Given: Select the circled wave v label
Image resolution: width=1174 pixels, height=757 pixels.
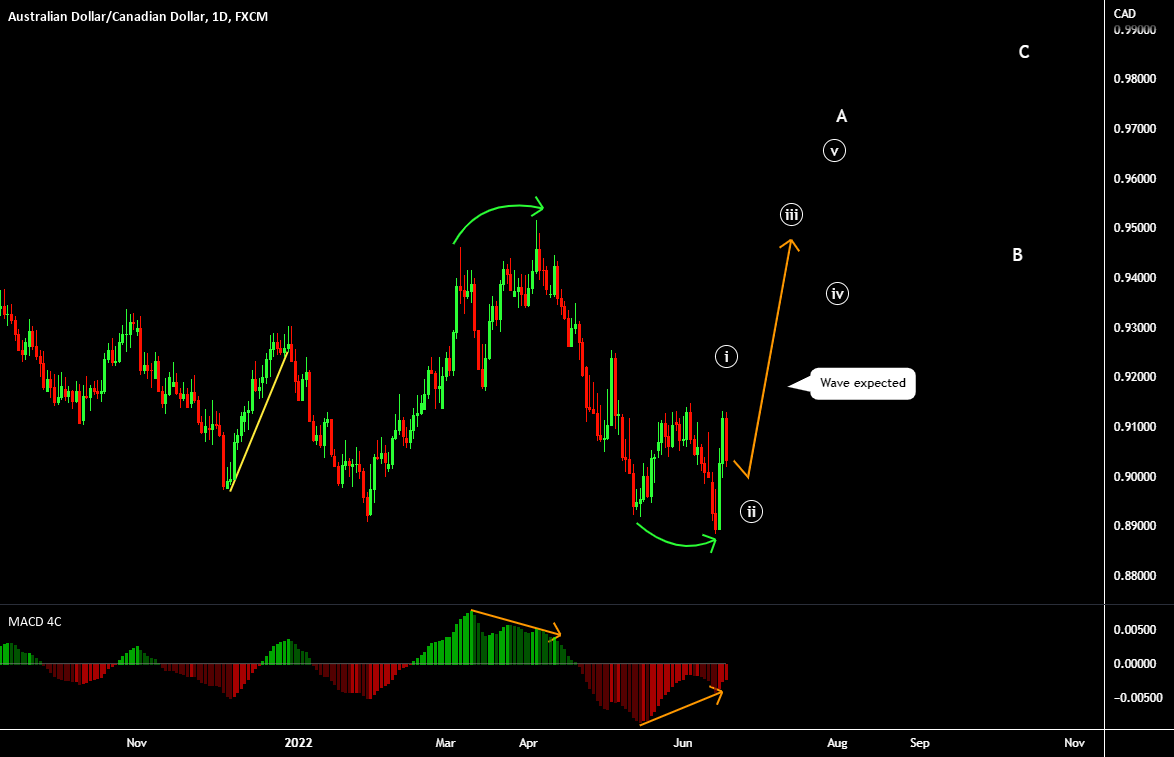Looking at the screenshot, I should [834, 151].
